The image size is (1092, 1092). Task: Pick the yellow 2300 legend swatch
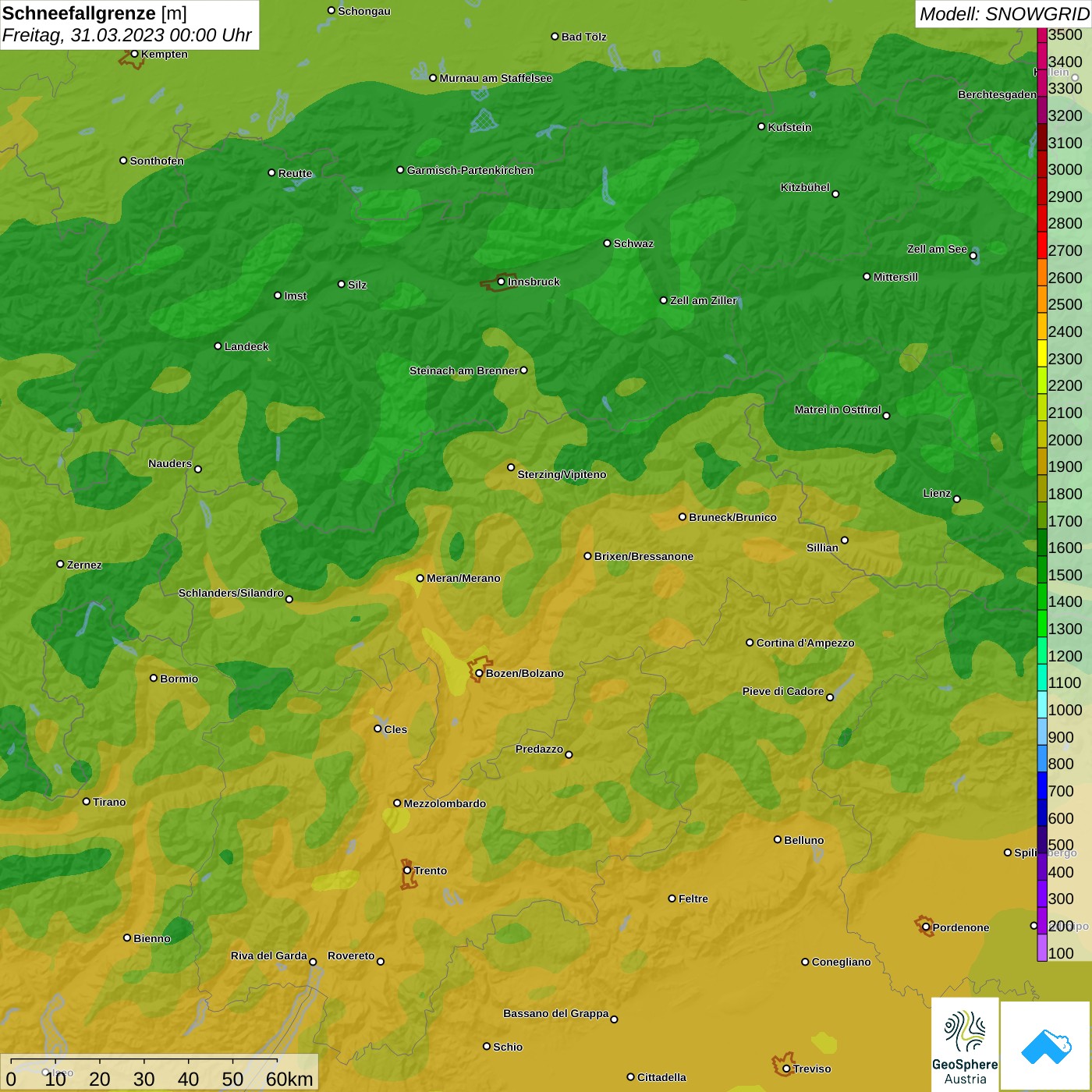coord(1042,353)
